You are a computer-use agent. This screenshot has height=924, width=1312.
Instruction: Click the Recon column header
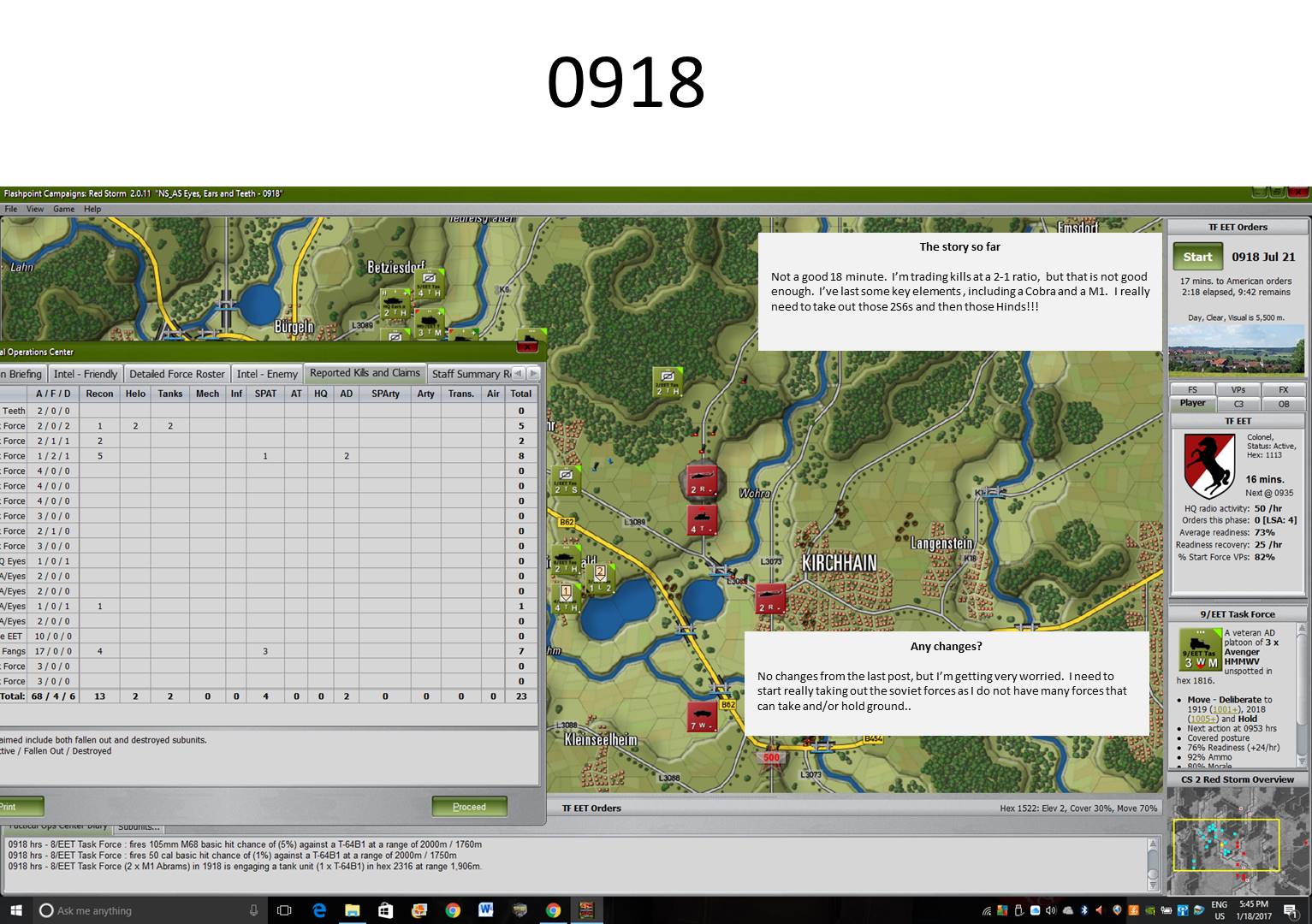(x=99, y=394)
